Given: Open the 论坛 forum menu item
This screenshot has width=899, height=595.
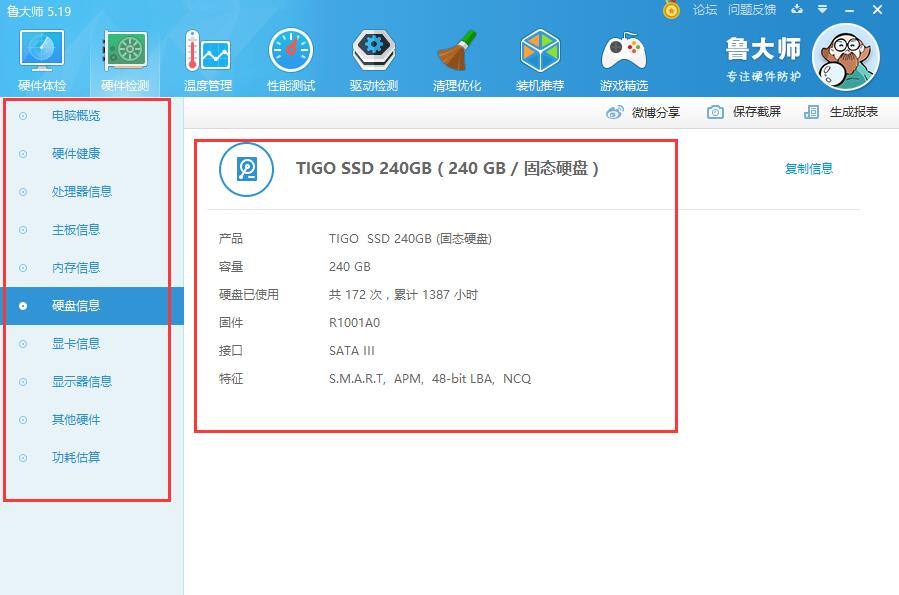Looking at the screenshot, I should [x=703, y=10].
